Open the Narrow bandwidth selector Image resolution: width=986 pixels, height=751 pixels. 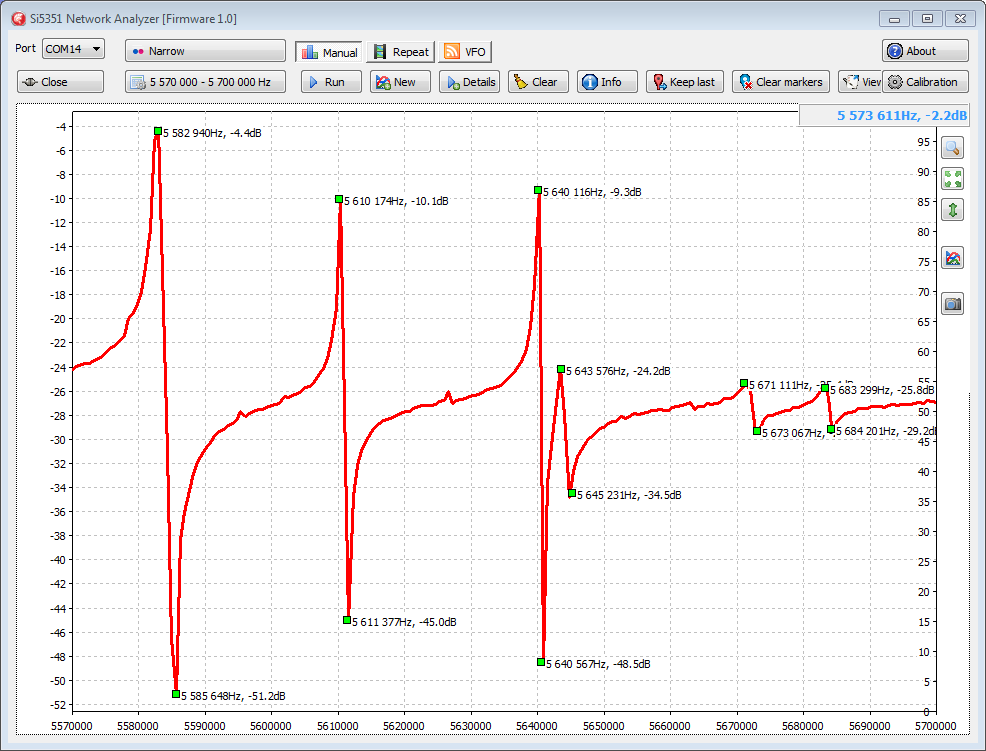(205, 51)
